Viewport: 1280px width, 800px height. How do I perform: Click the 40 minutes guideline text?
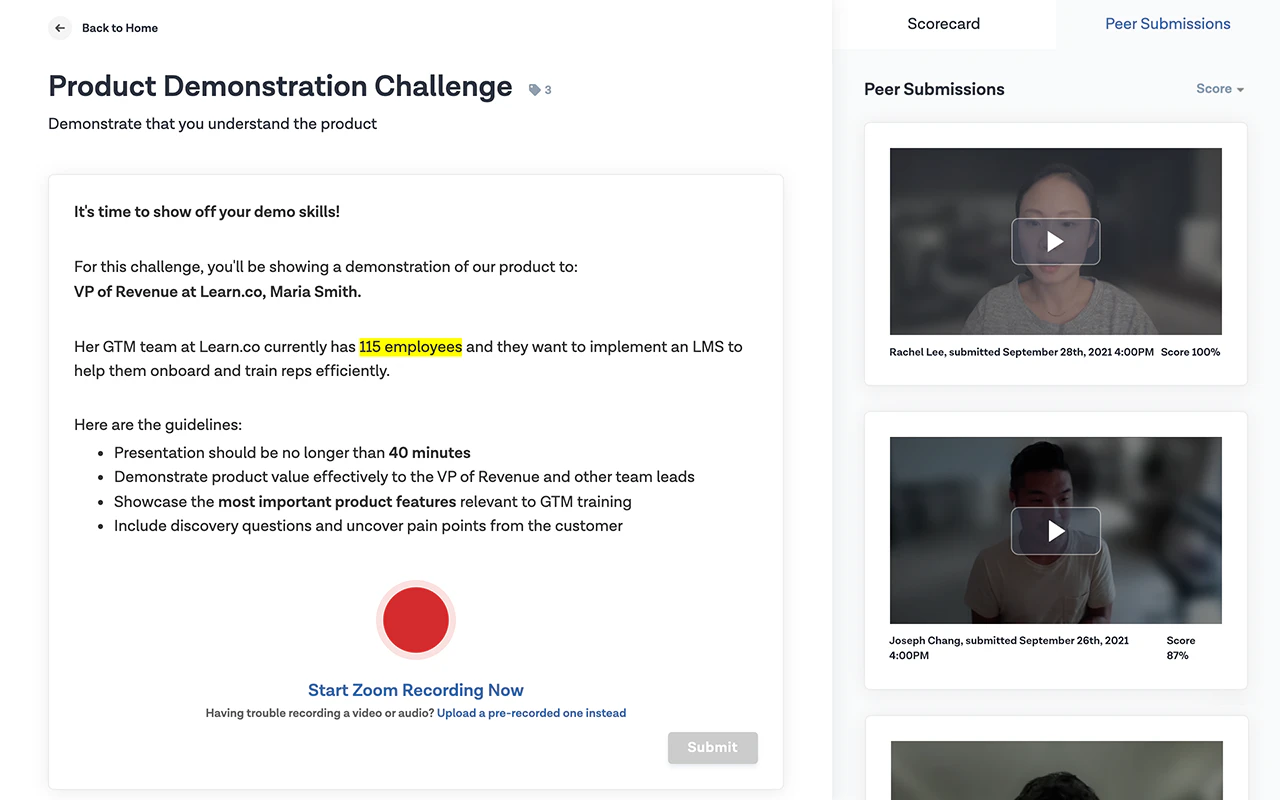click(x=430, y=453)
